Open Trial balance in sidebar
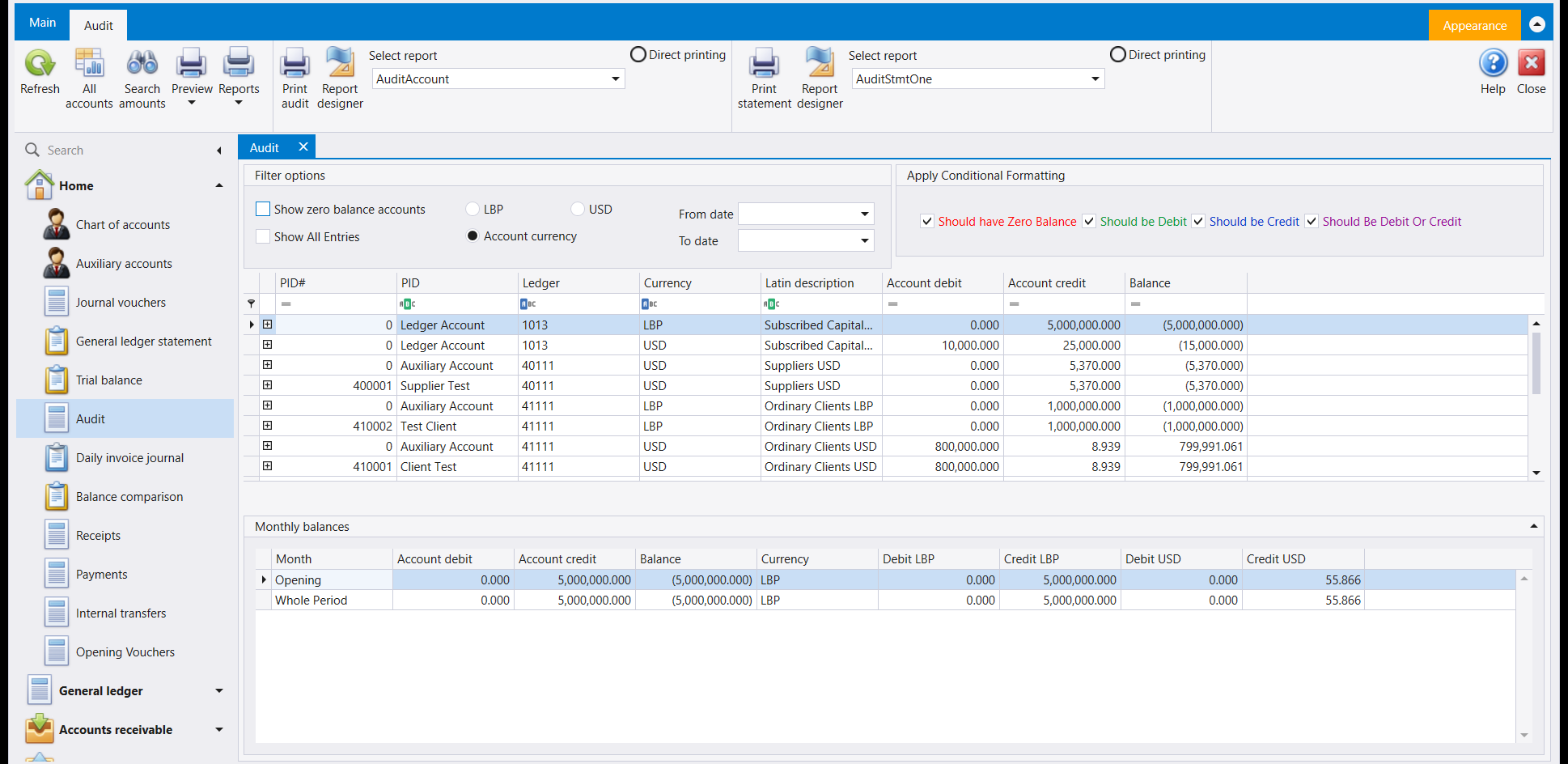The height and width of the screenshot is (764, 1568). (109, 380)
